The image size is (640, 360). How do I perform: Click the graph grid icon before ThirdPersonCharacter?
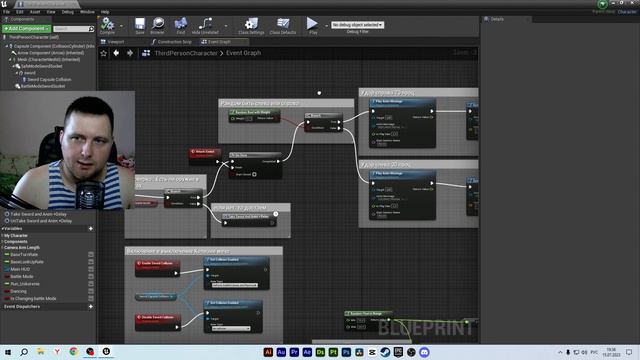pyautogui.click(x=146, y=53)
